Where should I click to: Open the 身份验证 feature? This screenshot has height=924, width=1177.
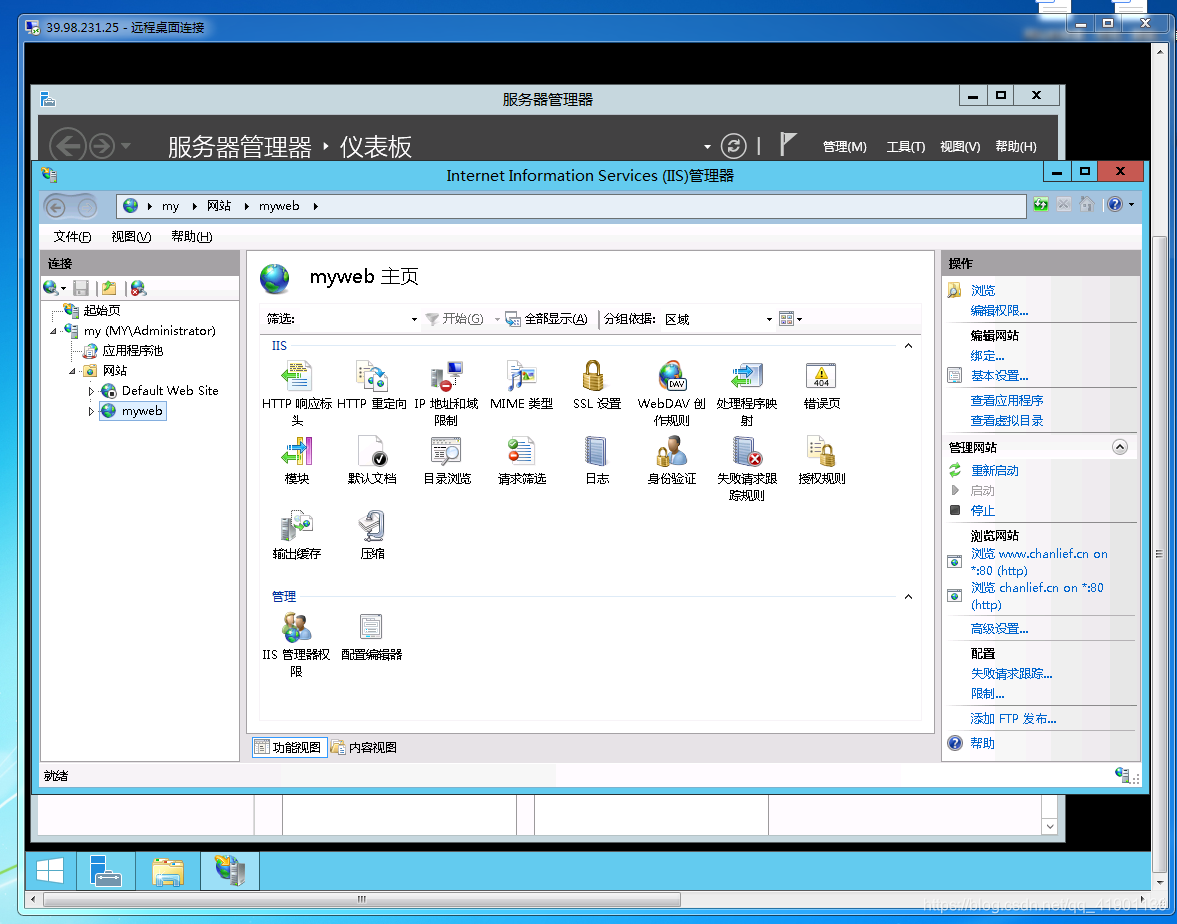click(672, 460)
